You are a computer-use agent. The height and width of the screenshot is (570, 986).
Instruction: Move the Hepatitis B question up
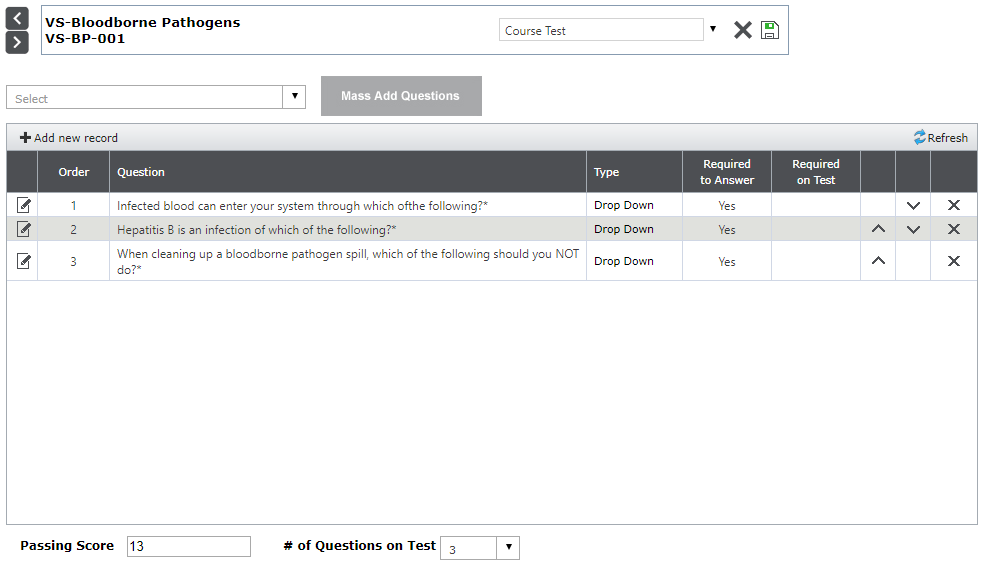coord(878,229)
